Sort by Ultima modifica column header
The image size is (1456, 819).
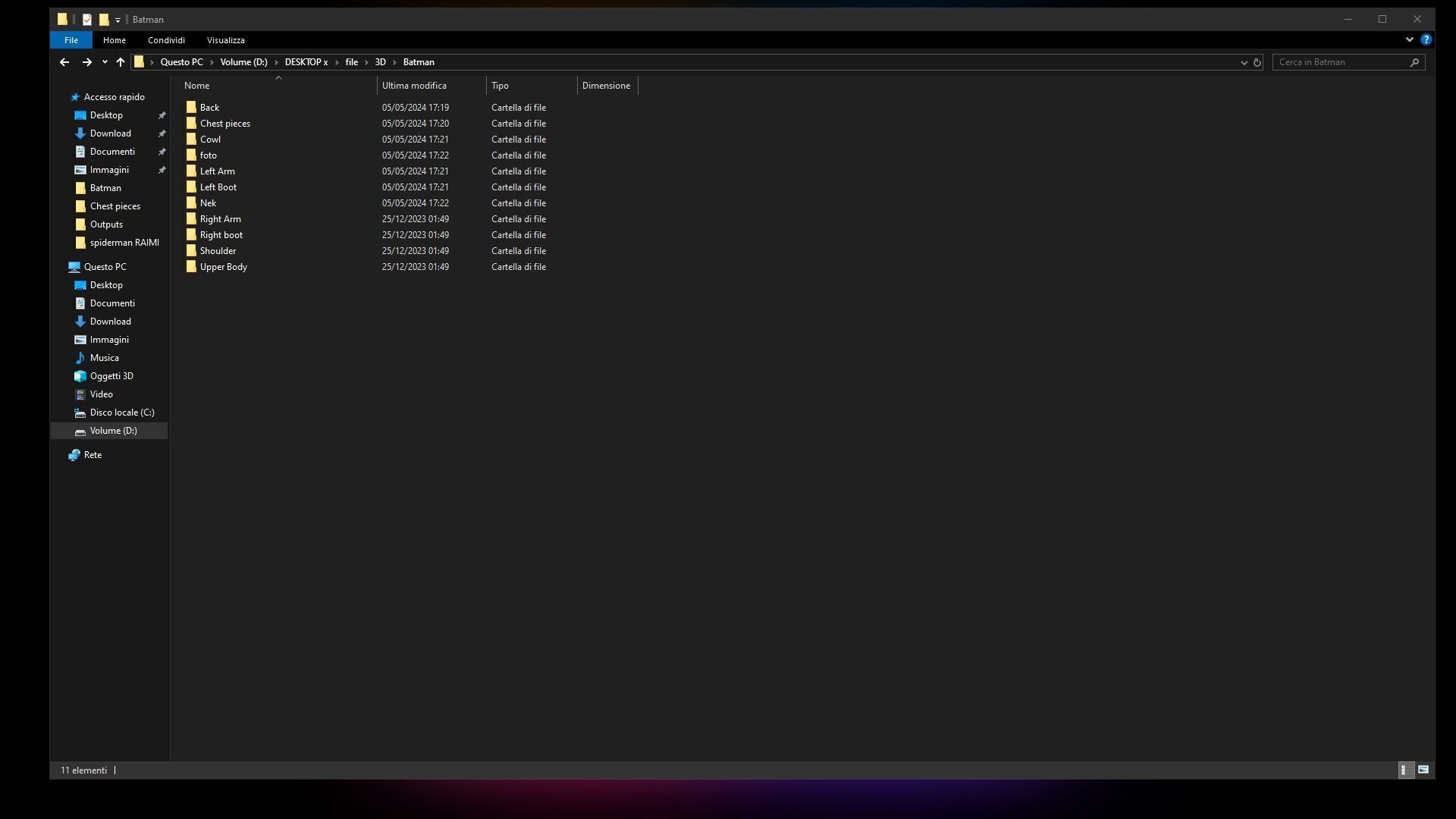[414, 86]
